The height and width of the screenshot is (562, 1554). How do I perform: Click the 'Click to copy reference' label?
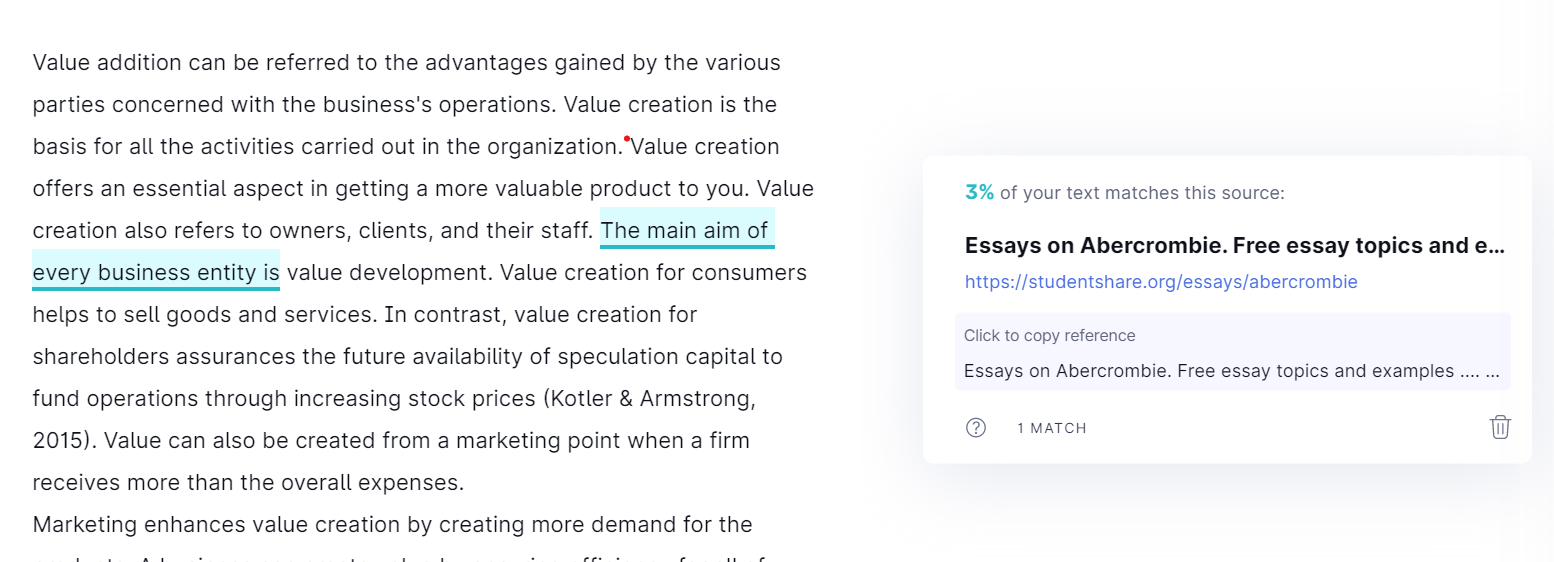point(1049,336)
